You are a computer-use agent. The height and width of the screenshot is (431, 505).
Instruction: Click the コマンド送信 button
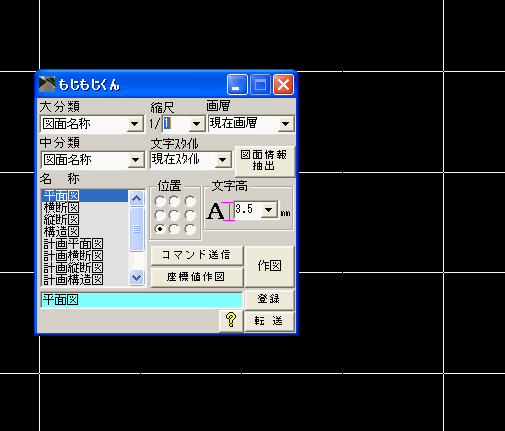(197, 255)
